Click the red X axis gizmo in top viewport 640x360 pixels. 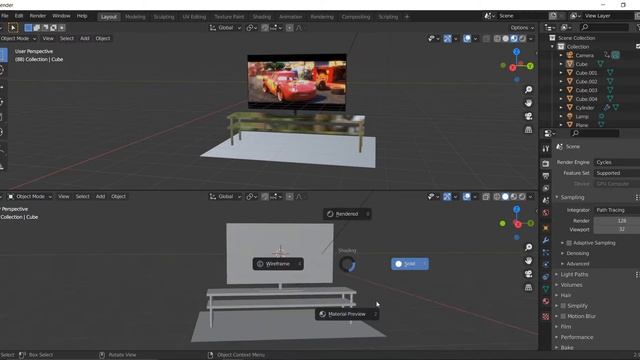[x=513, y=68]
